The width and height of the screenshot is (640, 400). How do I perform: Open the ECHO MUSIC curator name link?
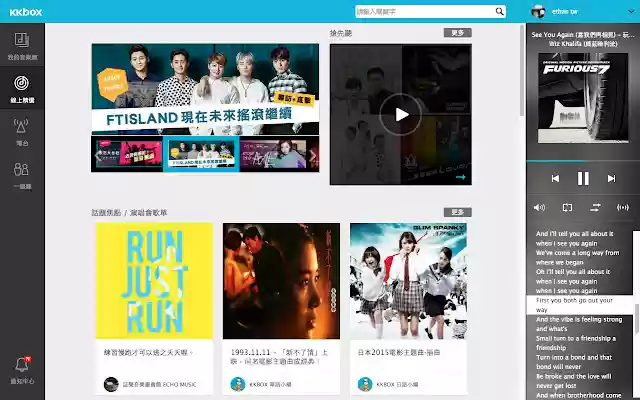click(160, 384)
